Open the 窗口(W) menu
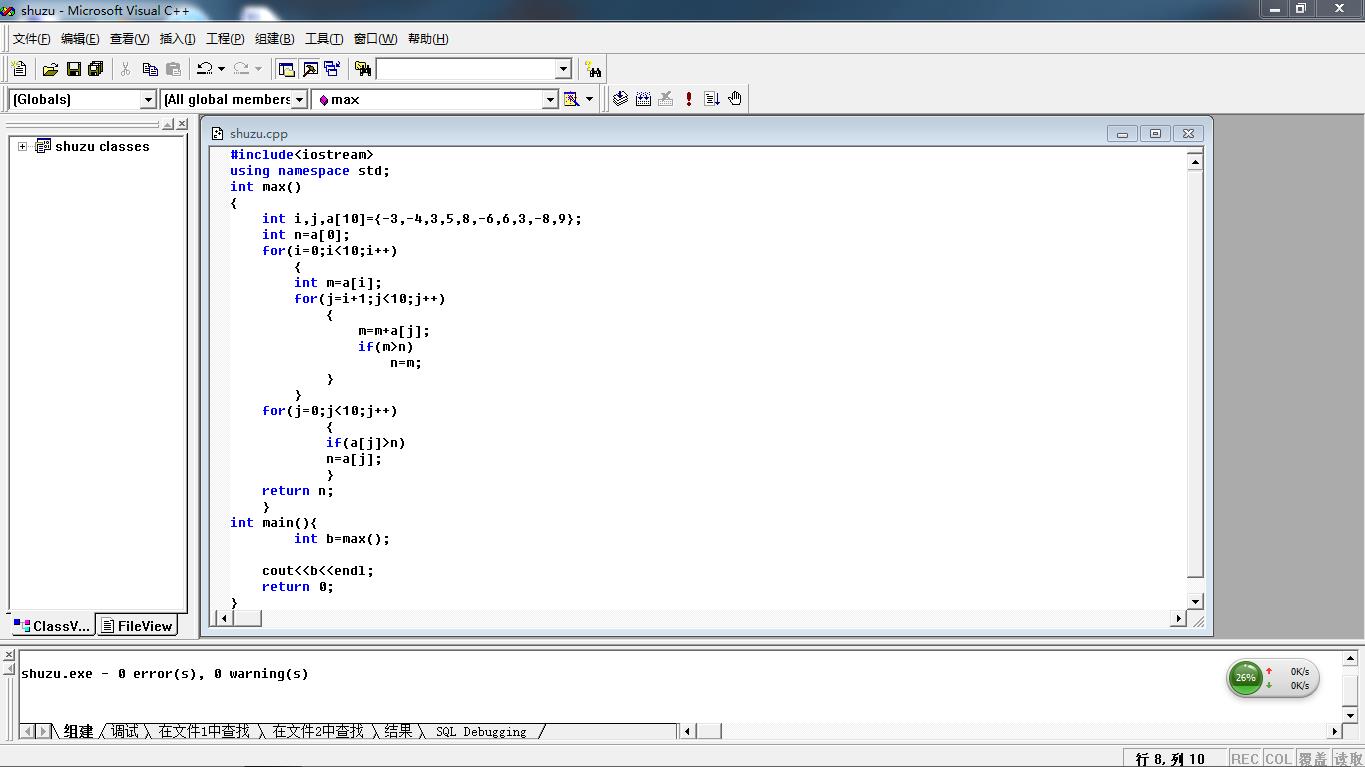This screenshot has height=767, width=1365. click(375, 39)
